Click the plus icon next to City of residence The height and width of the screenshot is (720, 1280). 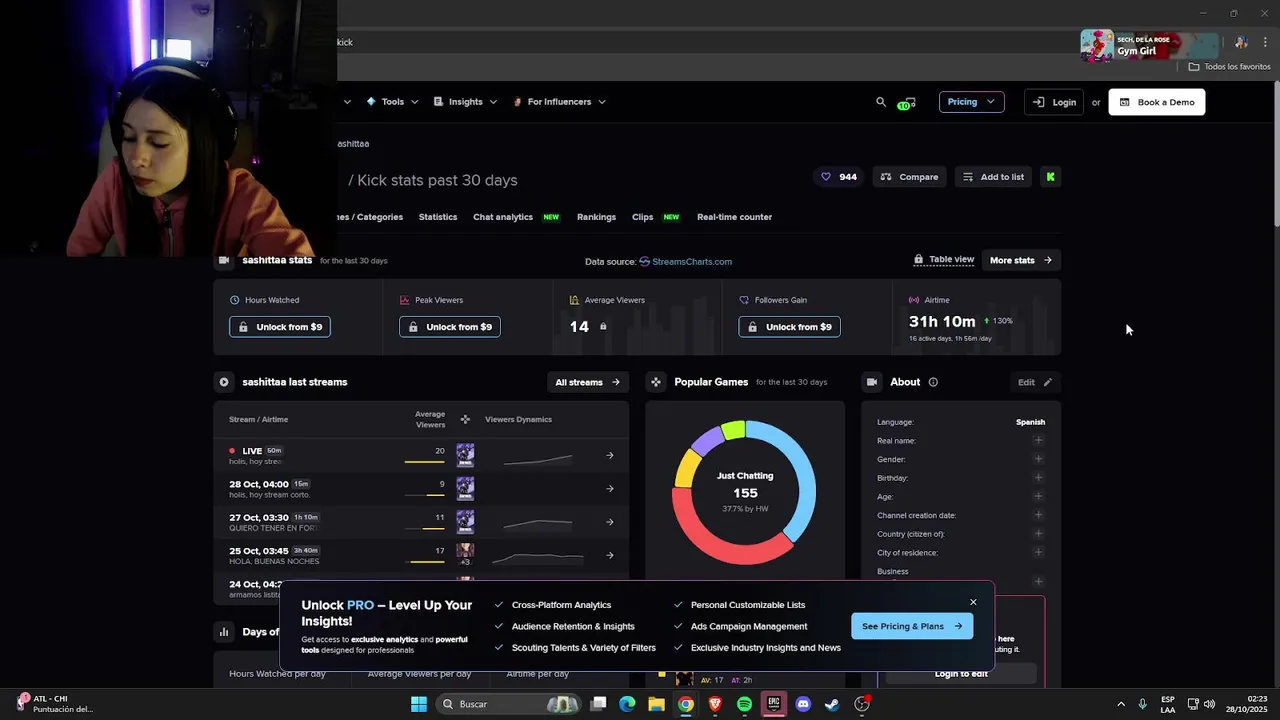[x=1038, y=552]
